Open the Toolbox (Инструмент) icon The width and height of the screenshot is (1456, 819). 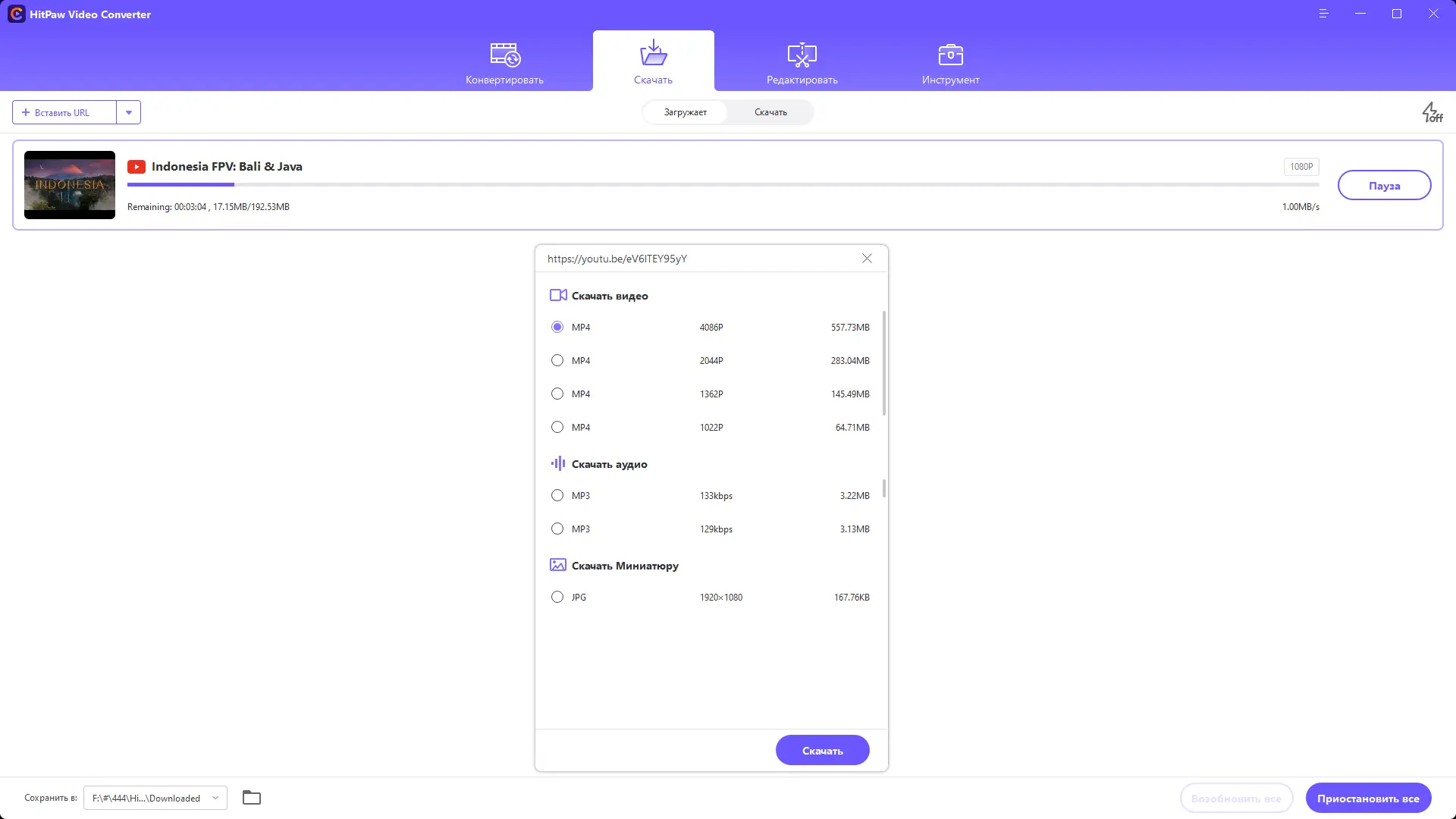[x=950, y=55]
